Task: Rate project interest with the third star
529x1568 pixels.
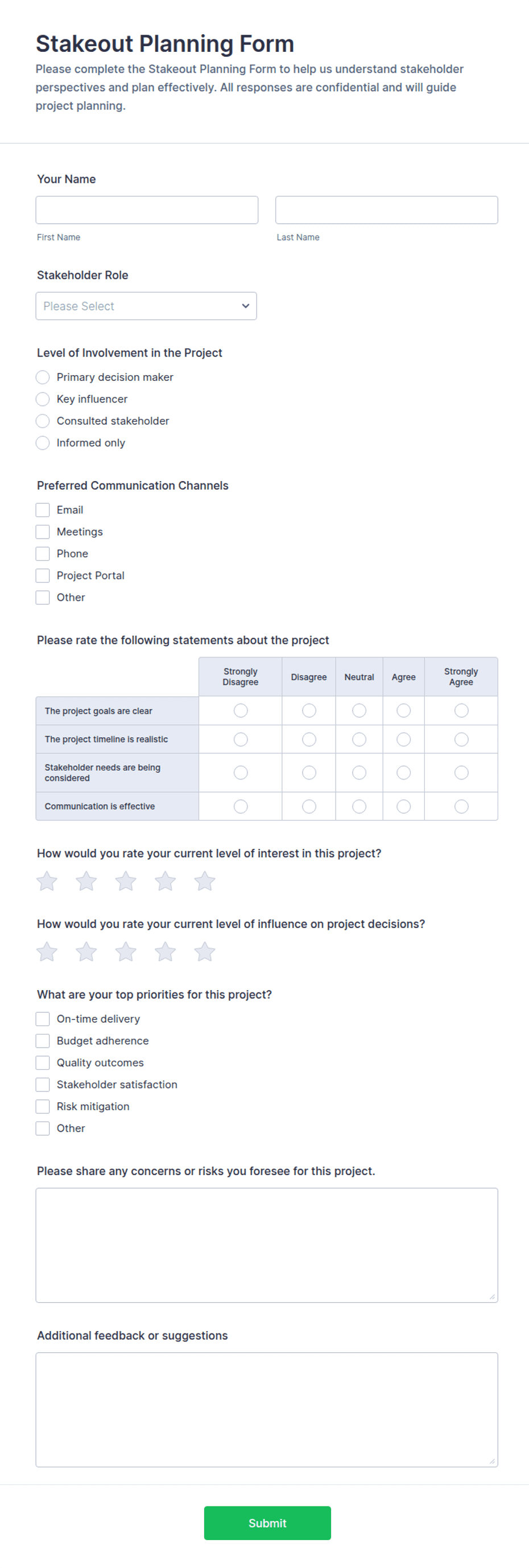Action: [x=126, y=881]
